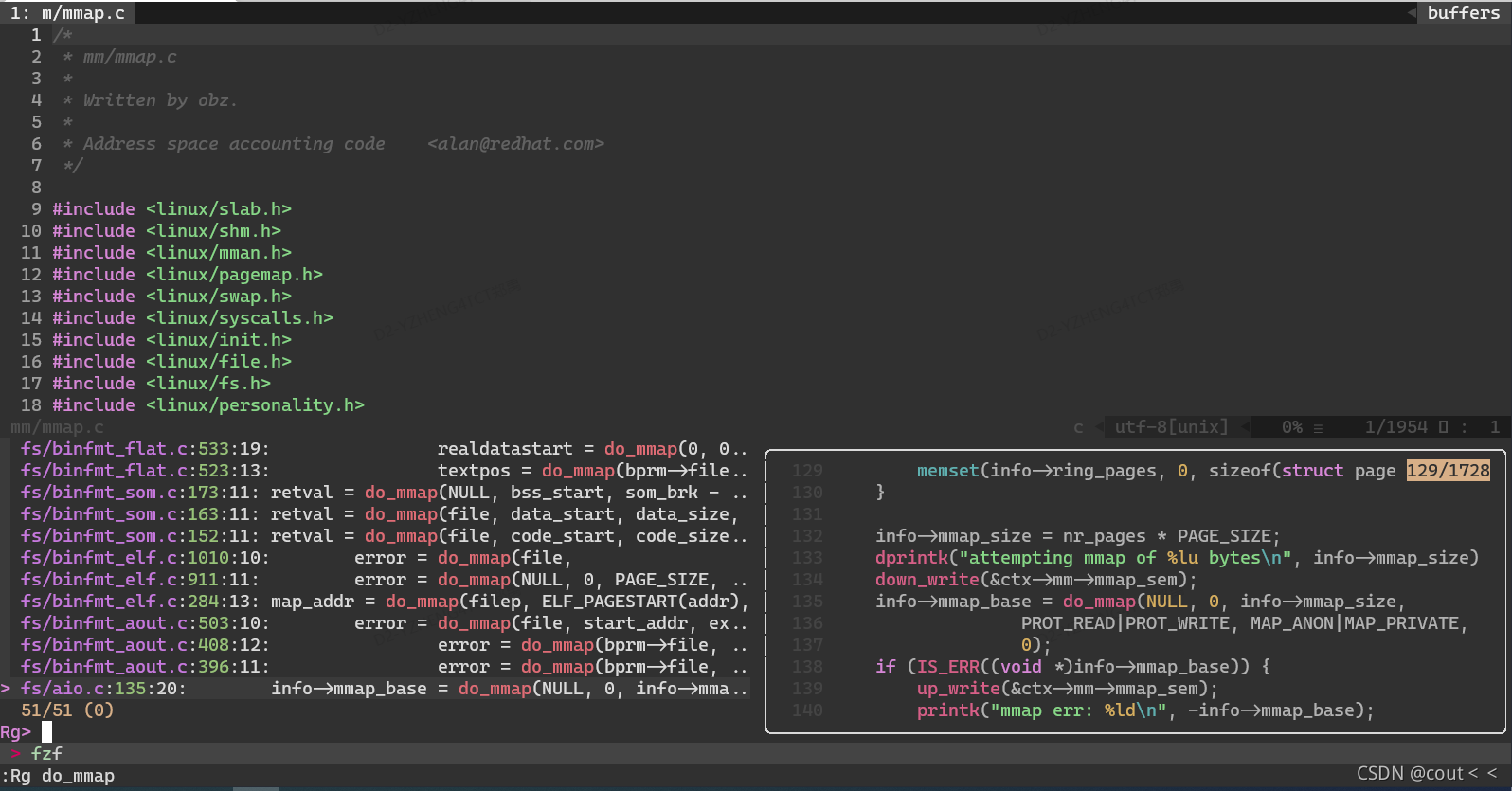Select fzf result fs/binfmt_aout.c:396:11

(385, 667)
